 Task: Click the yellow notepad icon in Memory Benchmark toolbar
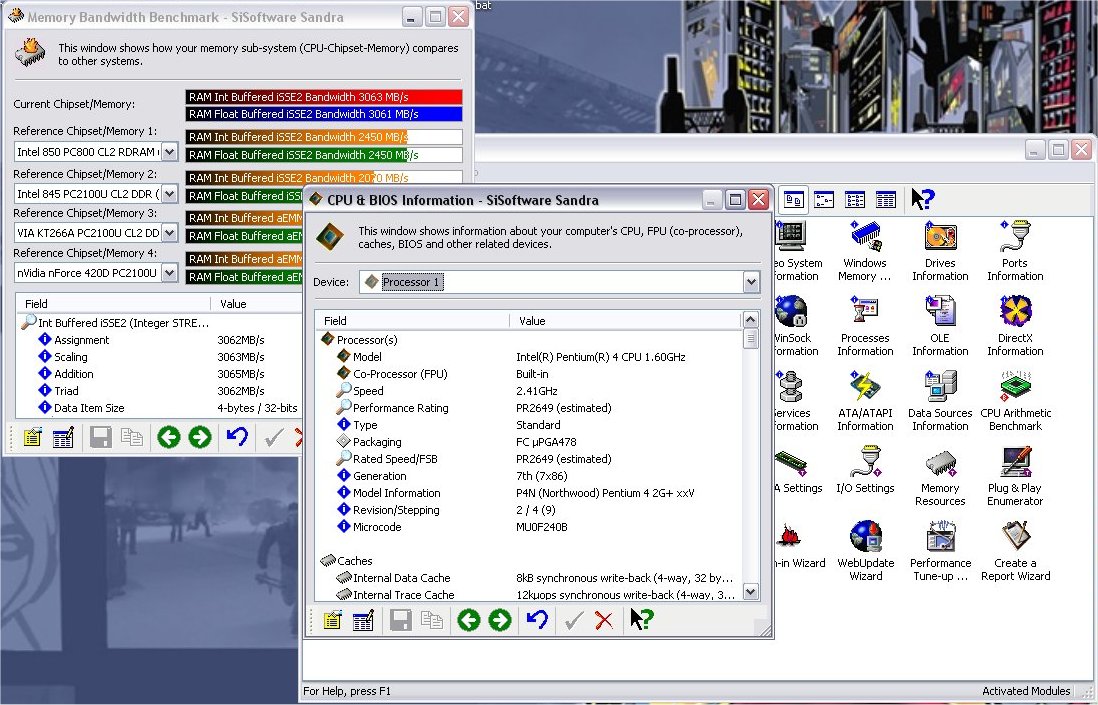click(32, 438)
